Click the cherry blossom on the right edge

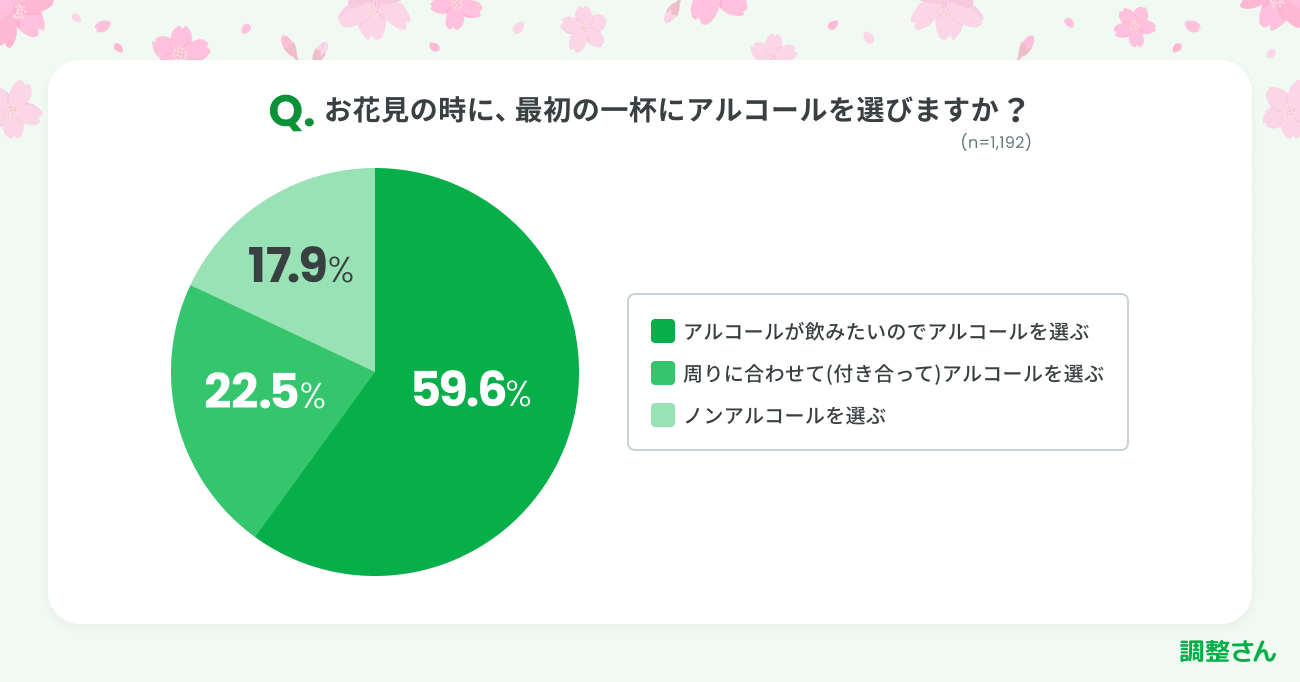point(1283,107)
